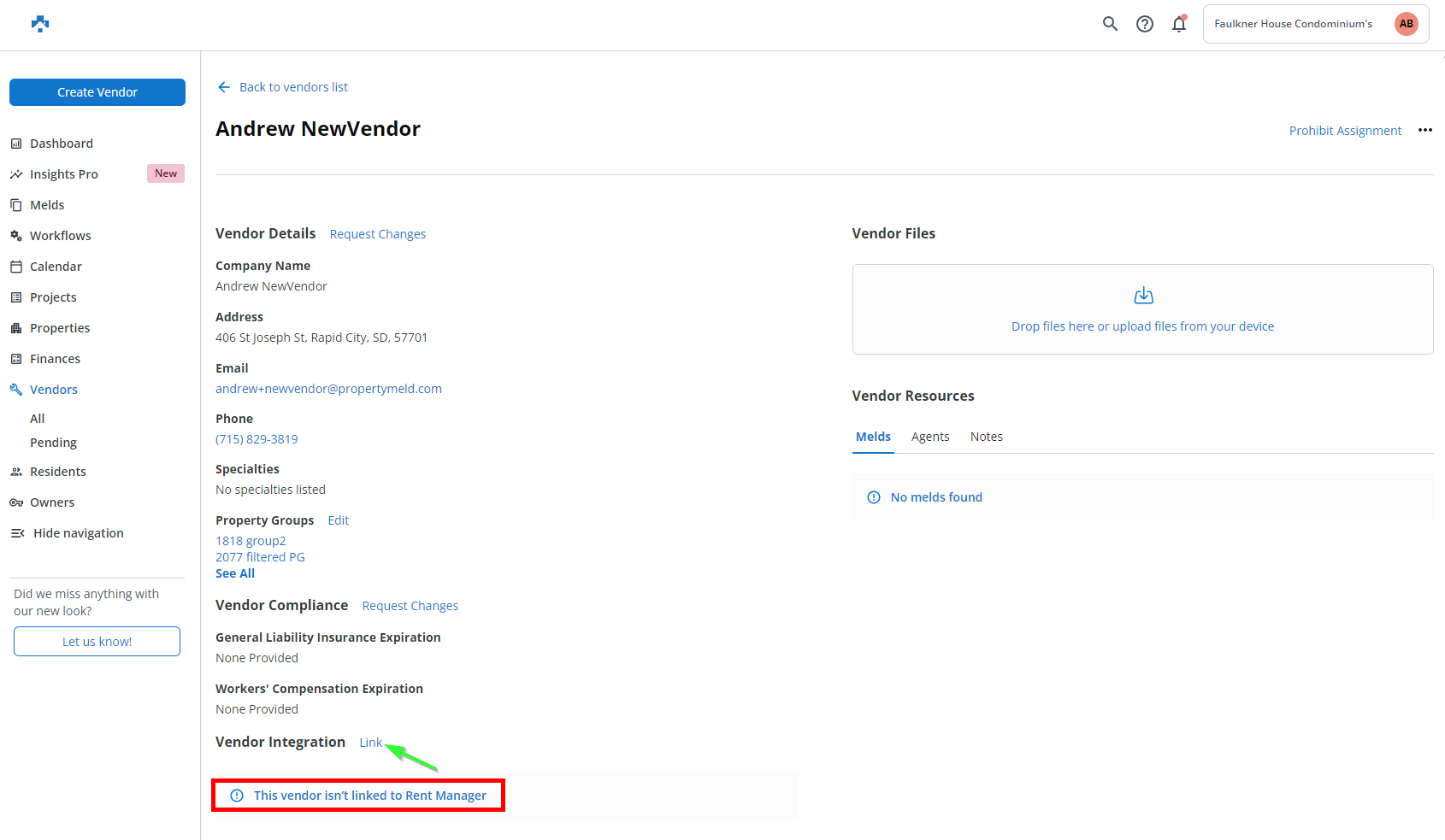Click the AB user avatar
Viewport: 1445px width, 840px height.
(1406, 24)
